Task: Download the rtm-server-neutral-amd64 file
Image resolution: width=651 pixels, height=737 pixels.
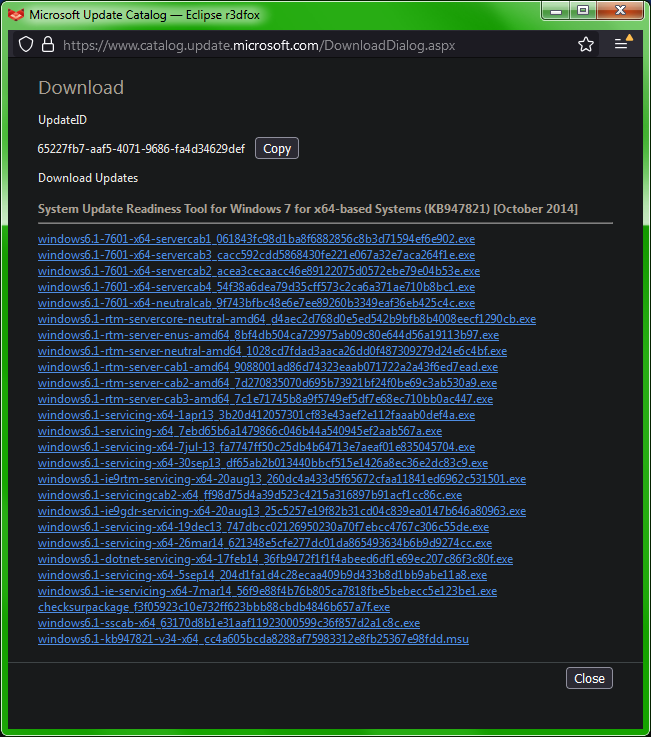Action: coord(272,351)
